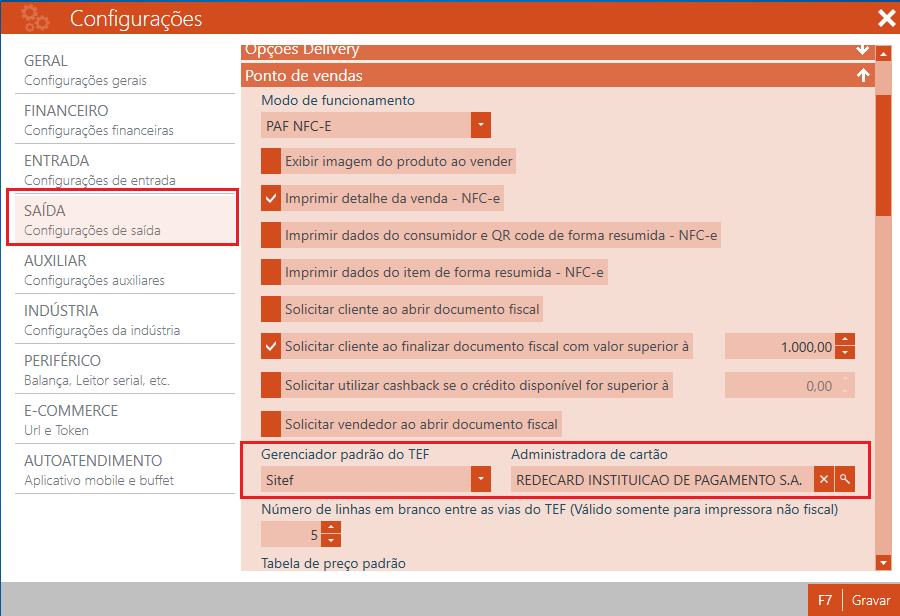Click the Gravar button

(x=870, y=600)
